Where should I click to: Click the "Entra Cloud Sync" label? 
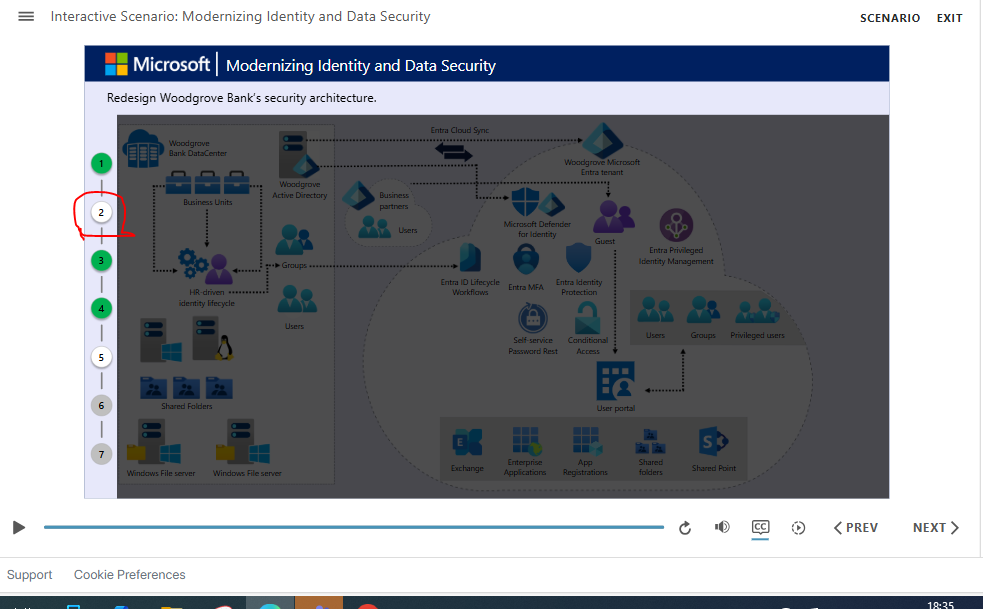(x=460, y=130)
